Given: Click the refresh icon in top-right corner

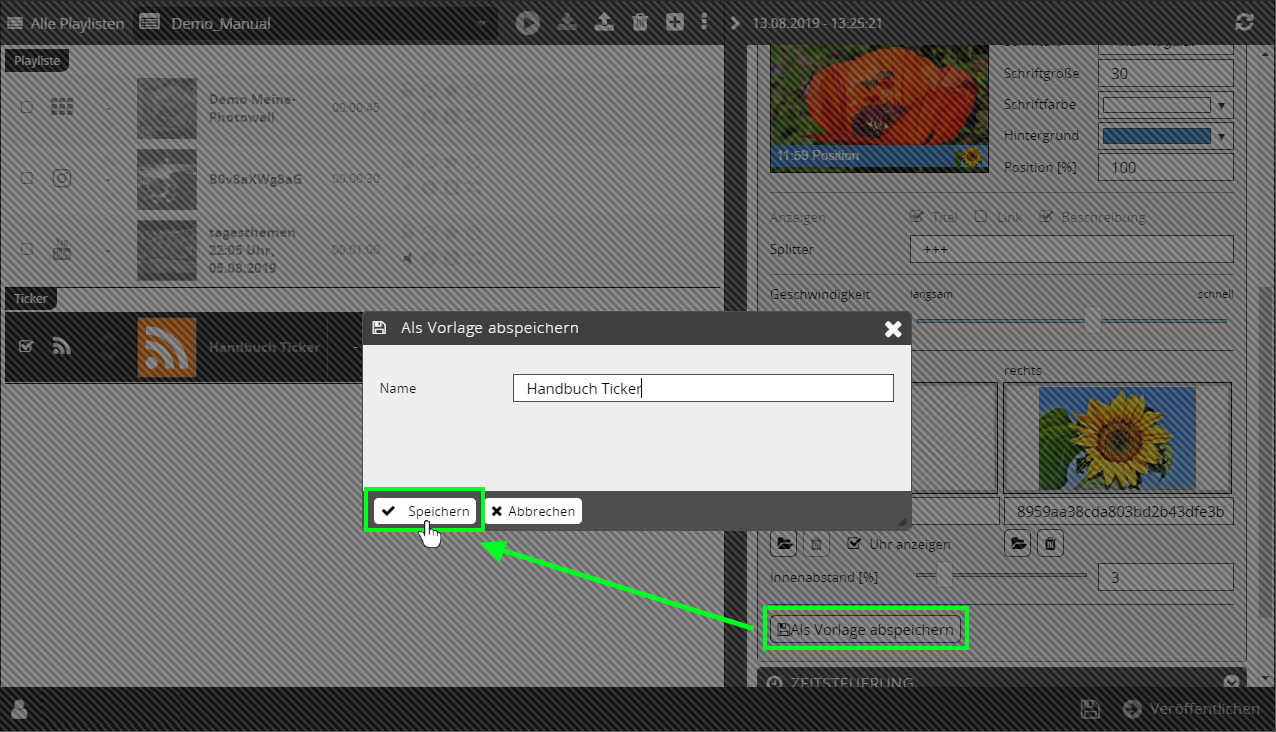Looking at the screenshot, I should point(1245,22).
